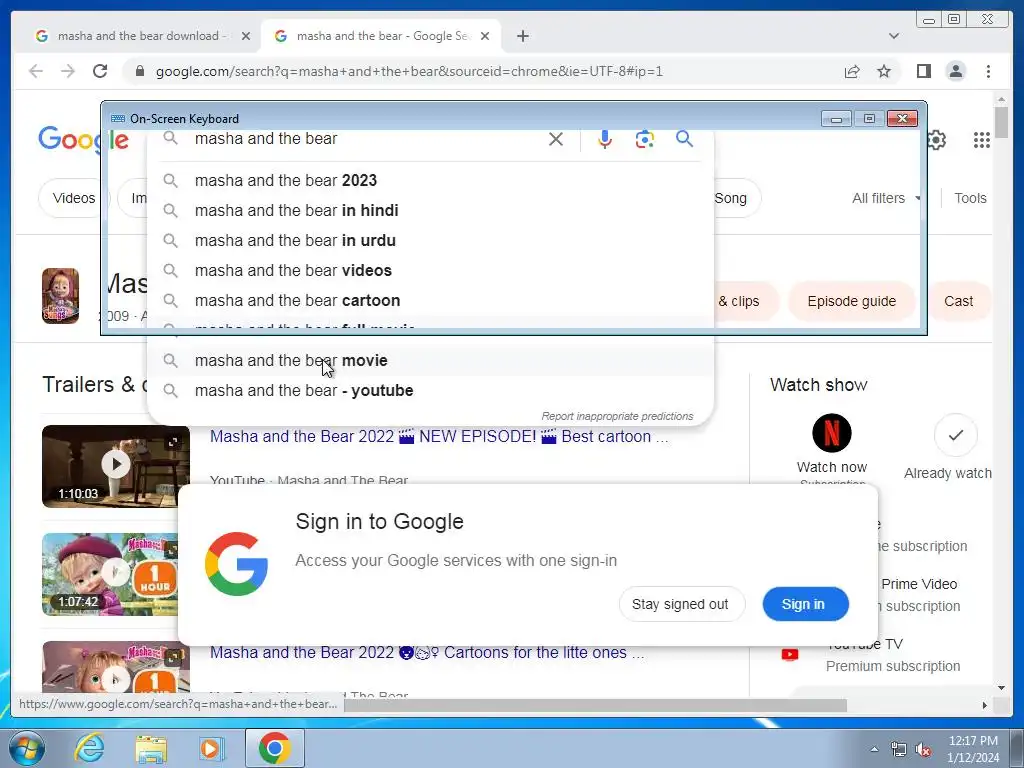This screenshot has width=1024, height=768.
Task: Click the share page icon in address bar
Action: pos(852,71)
